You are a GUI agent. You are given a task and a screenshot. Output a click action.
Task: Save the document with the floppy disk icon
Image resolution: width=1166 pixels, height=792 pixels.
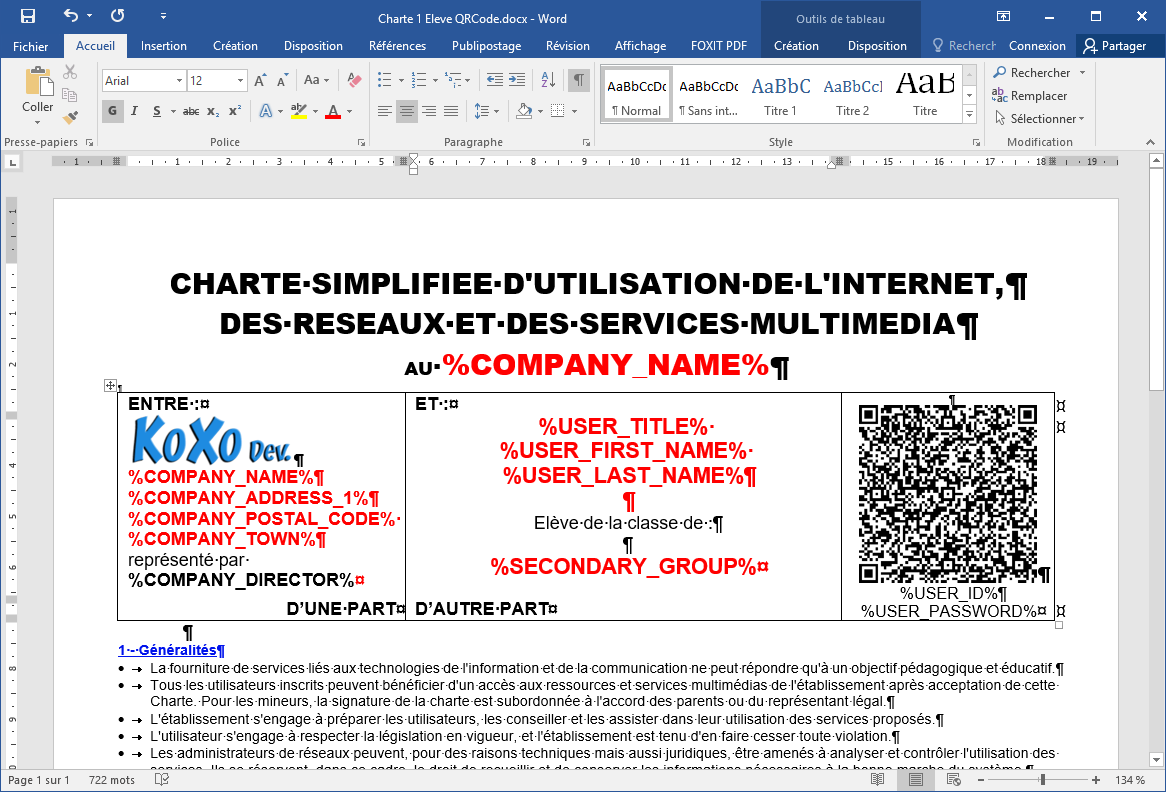click(x=28, y=16)
